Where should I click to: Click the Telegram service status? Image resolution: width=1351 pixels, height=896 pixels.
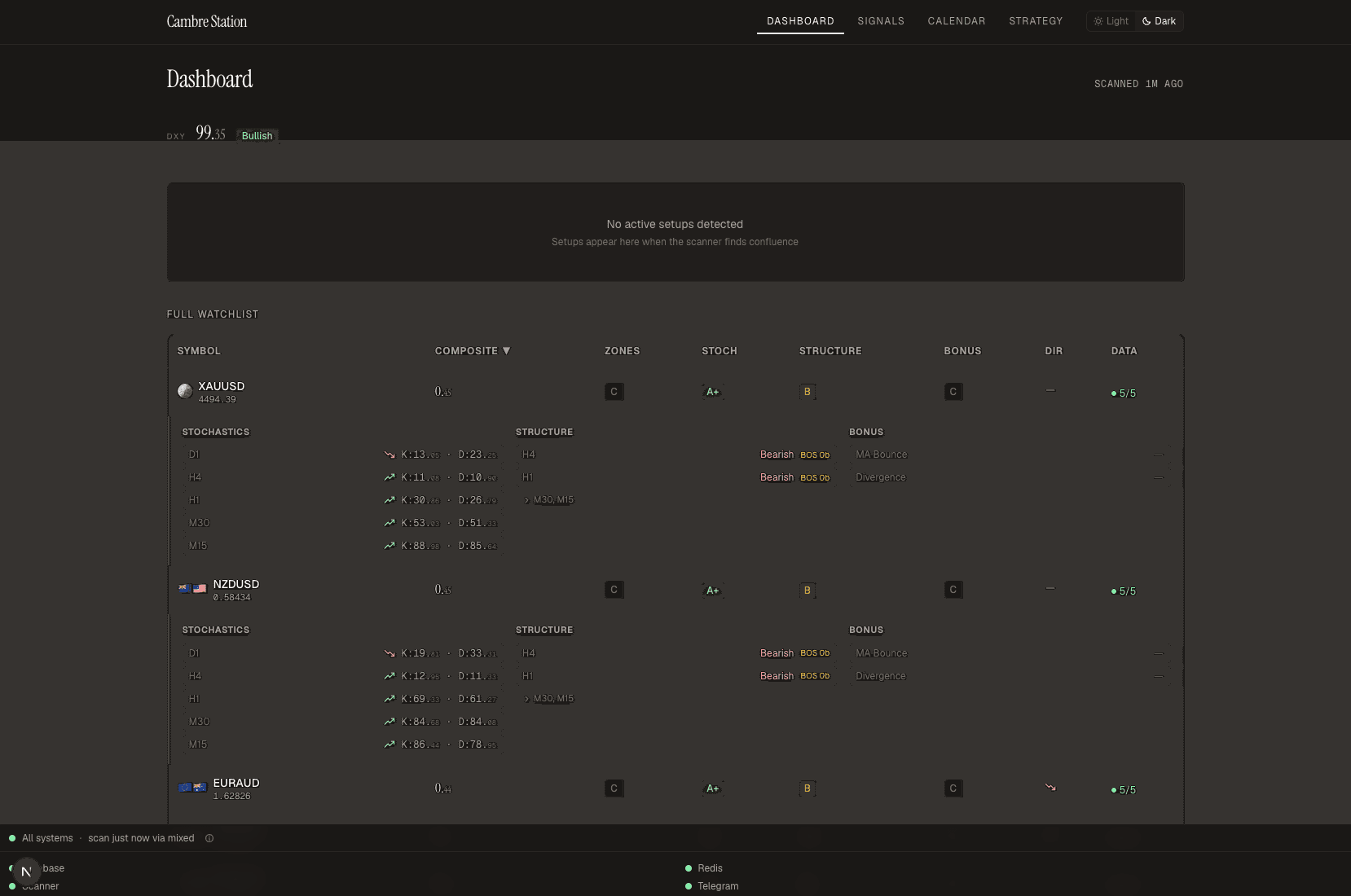[712, 886]
